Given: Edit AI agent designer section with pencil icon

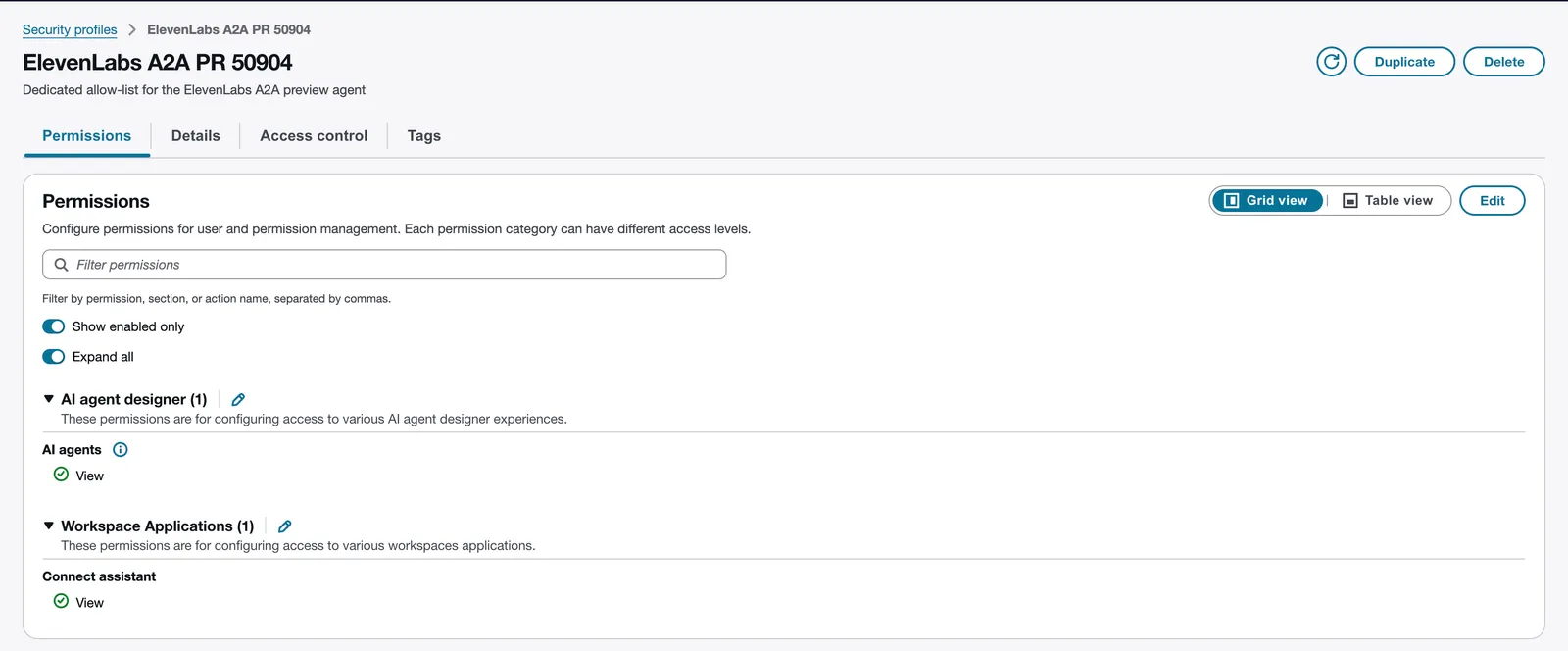Looking at the screenshot, I should (x=238, y=399).
